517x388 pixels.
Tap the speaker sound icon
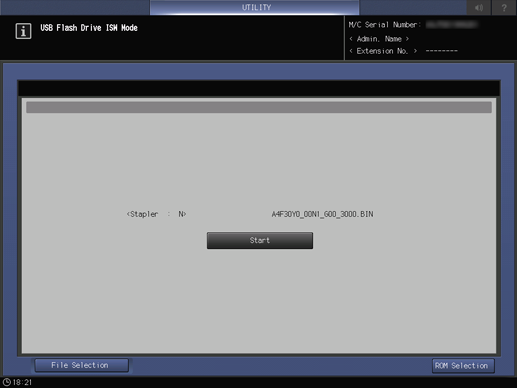coord(479,7)
